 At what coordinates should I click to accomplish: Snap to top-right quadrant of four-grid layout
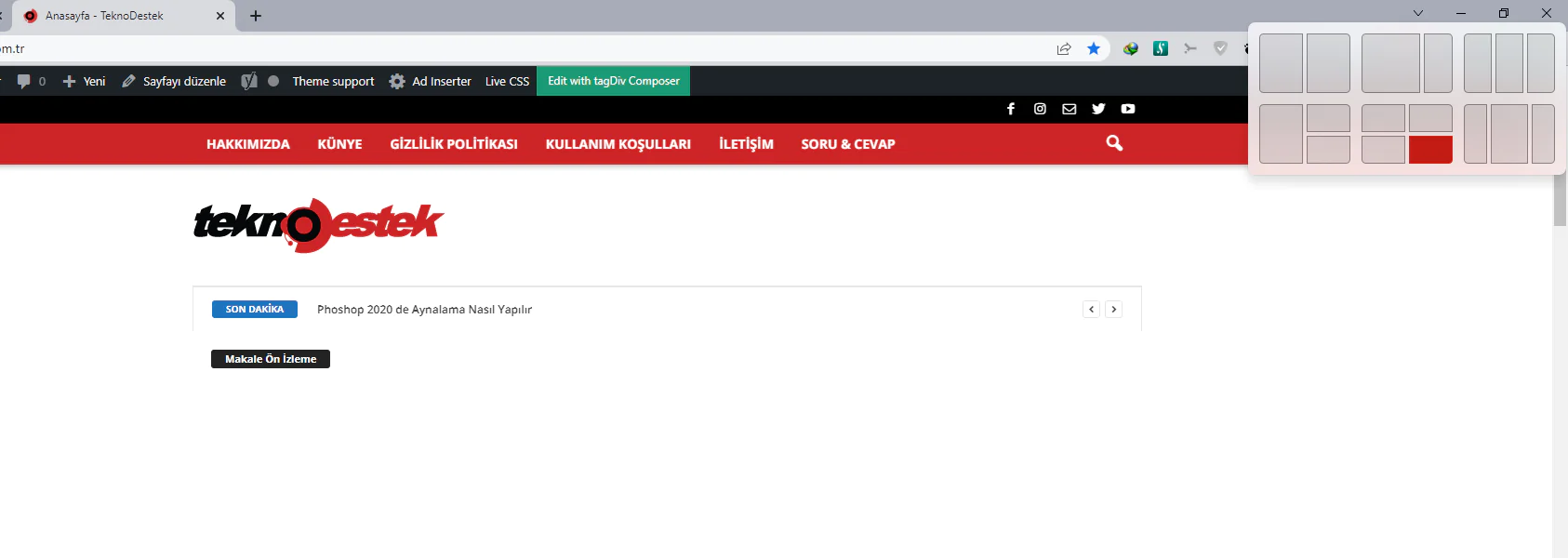[x=1430, y=118]
